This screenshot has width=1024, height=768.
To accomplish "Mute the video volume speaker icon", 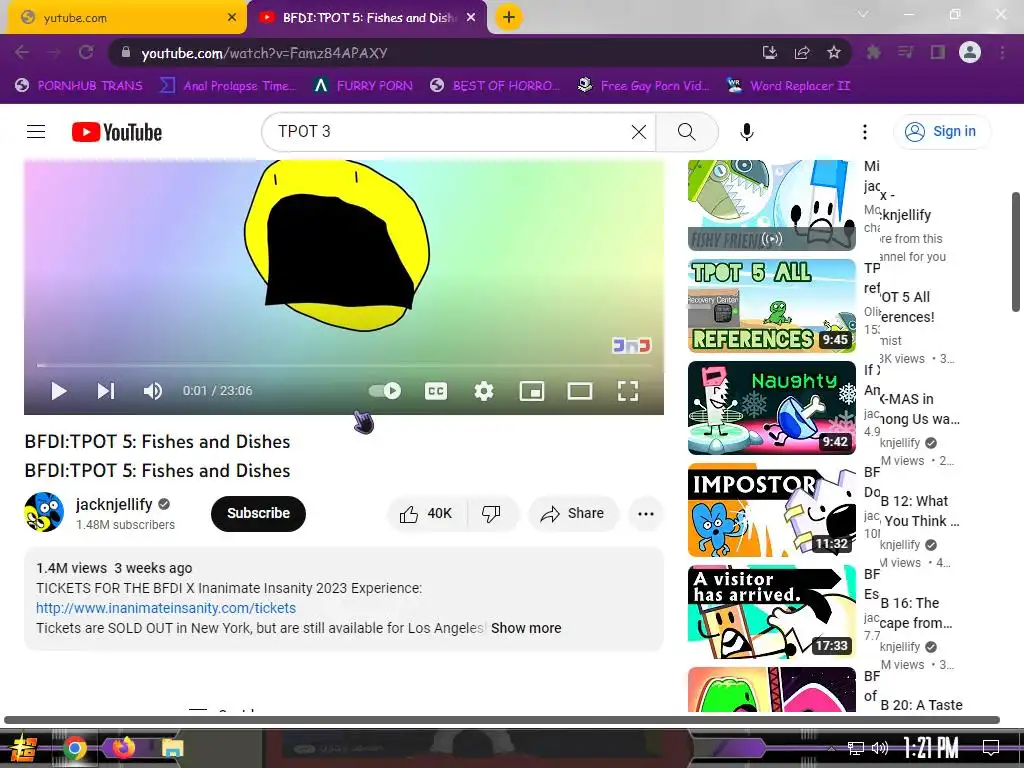I will (x=153, y=391).
